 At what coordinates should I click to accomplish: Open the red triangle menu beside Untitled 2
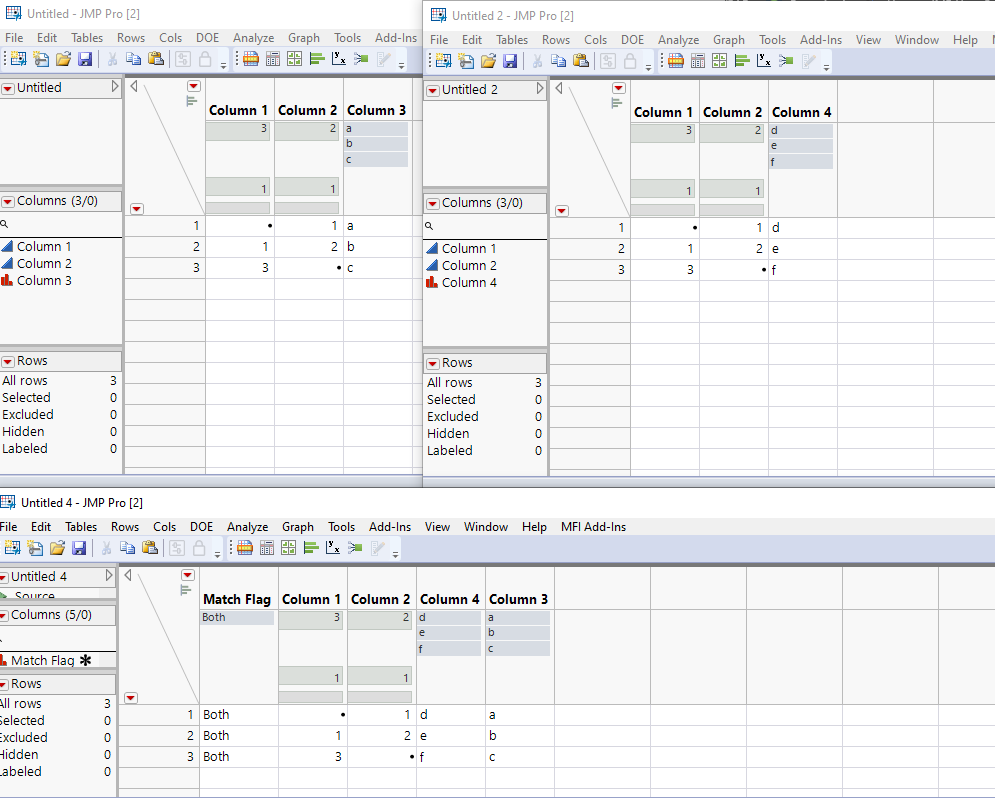click(430, 89)
